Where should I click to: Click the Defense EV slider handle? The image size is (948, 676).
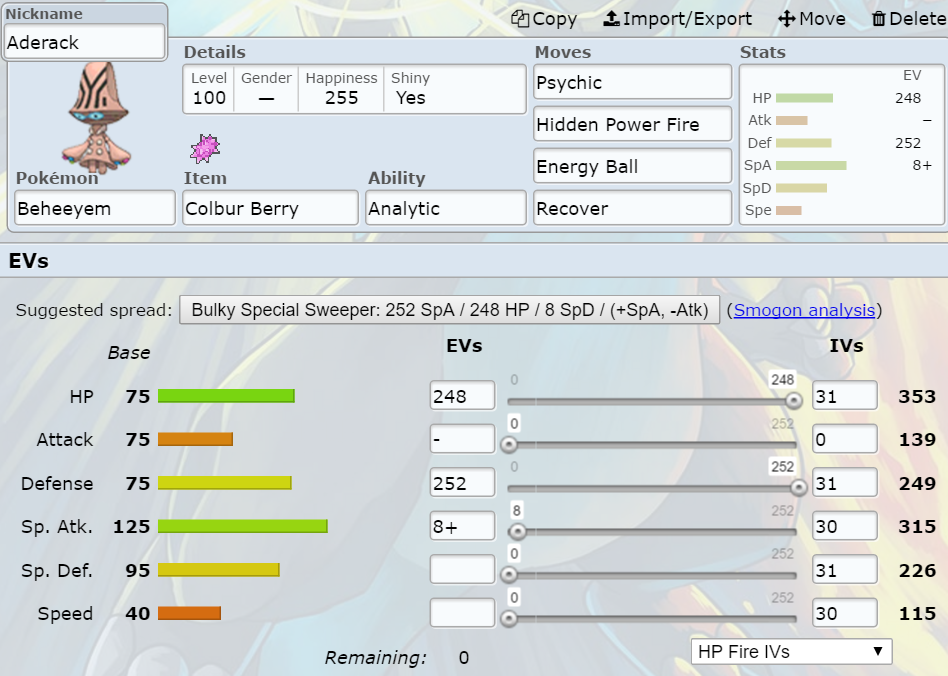coord(798,488)
